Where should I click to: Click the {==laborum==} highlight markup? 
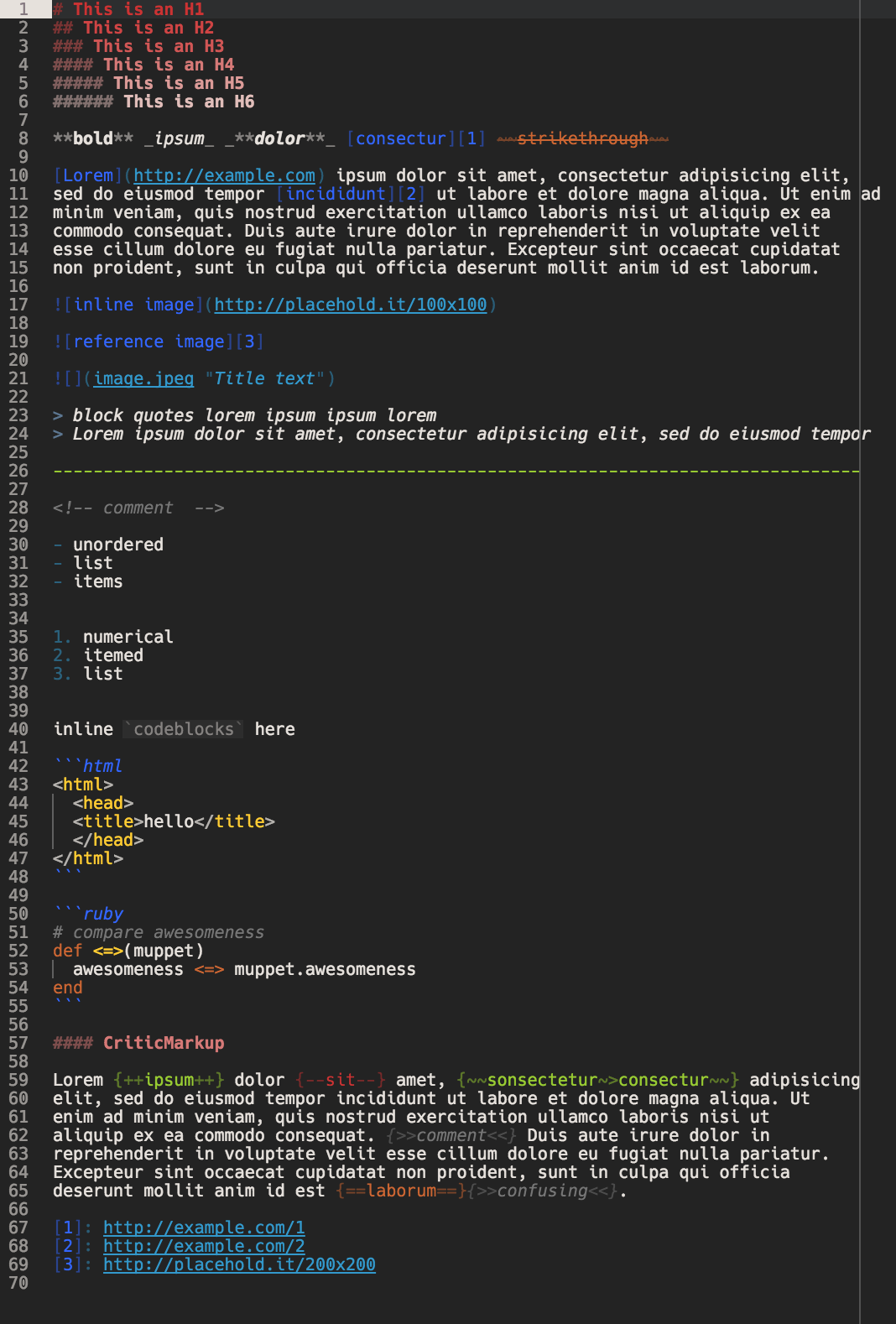(401, 1191)
